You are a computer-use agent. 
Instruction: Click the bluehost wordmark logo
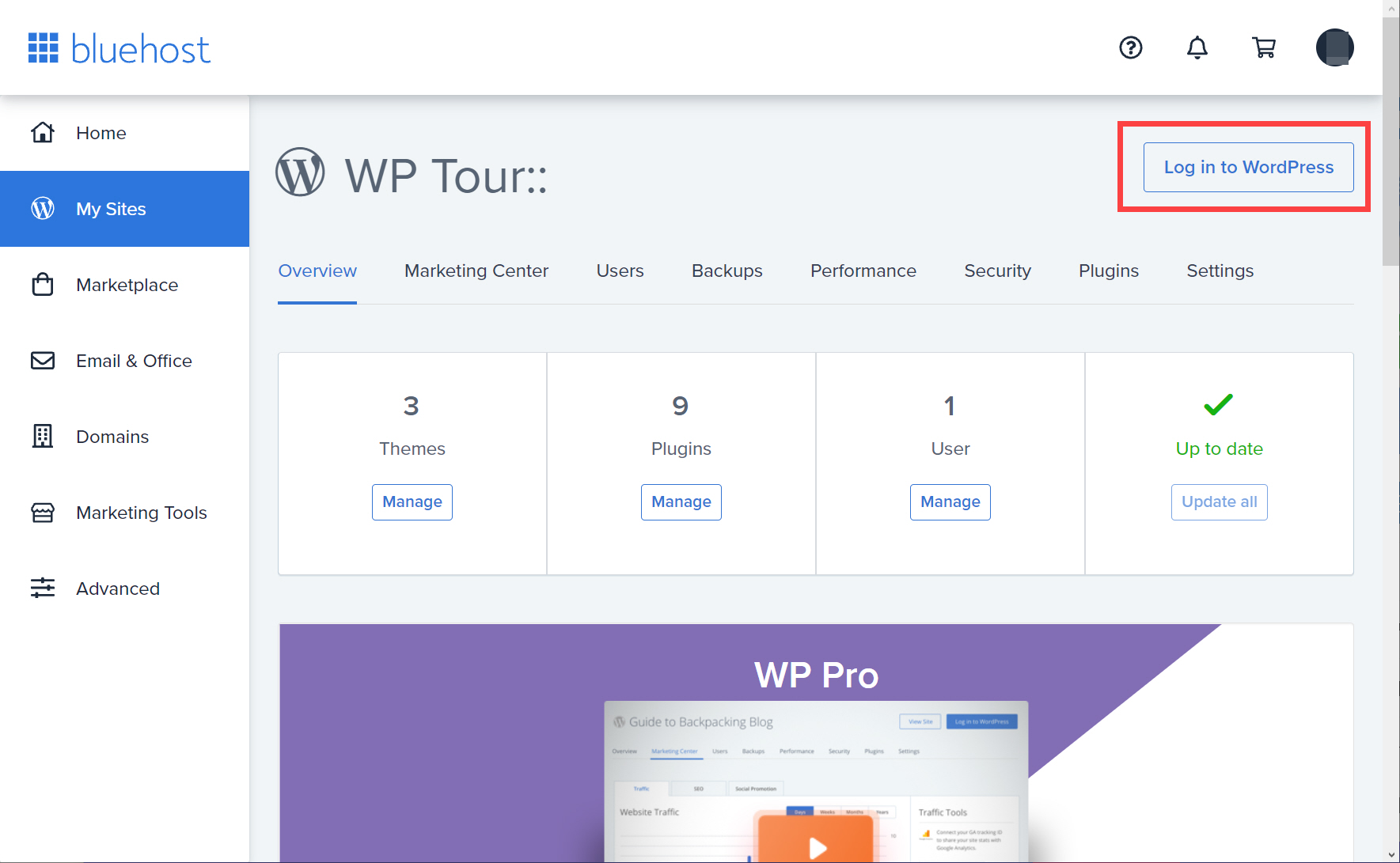tap(141, 48)
